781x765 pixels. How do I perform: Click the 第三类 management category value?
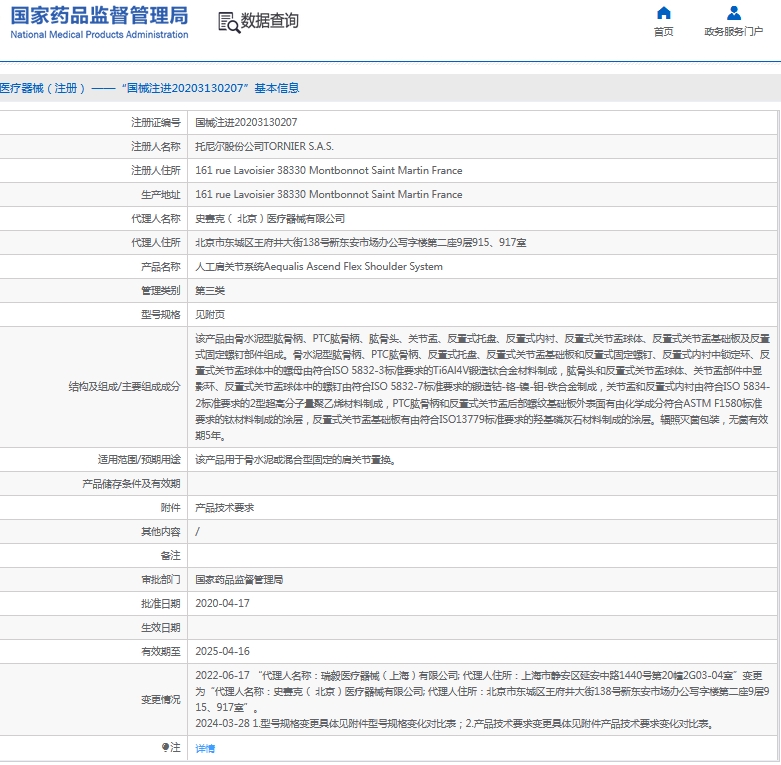pyautogui.click(x=210, y=290)
